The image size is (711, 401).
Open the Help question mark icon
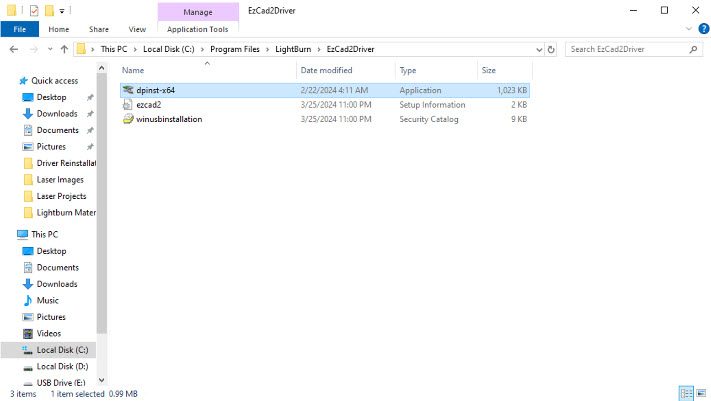click(703, 29)
